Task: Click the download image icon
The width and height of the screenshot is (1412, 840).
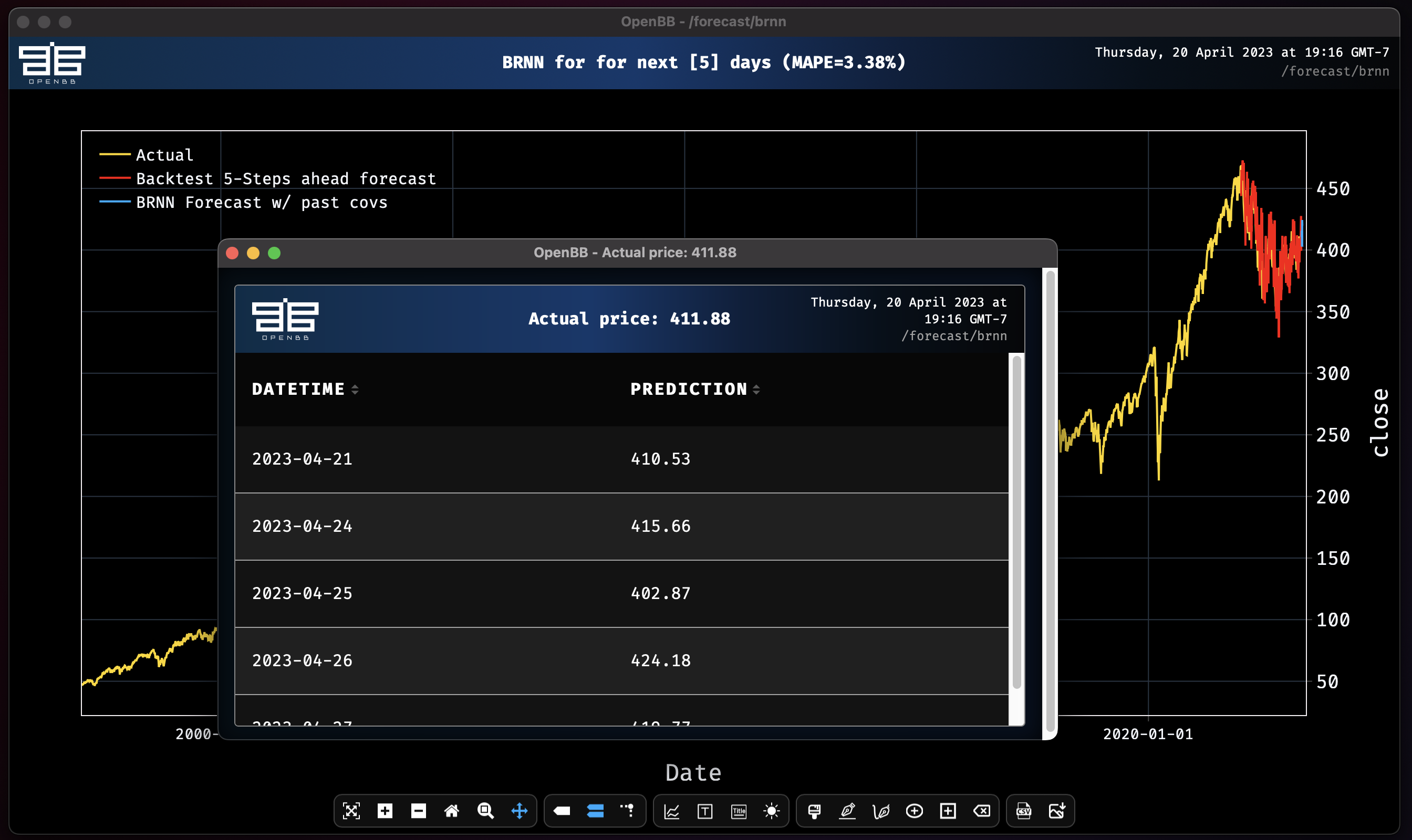Action: (1057, 811)
